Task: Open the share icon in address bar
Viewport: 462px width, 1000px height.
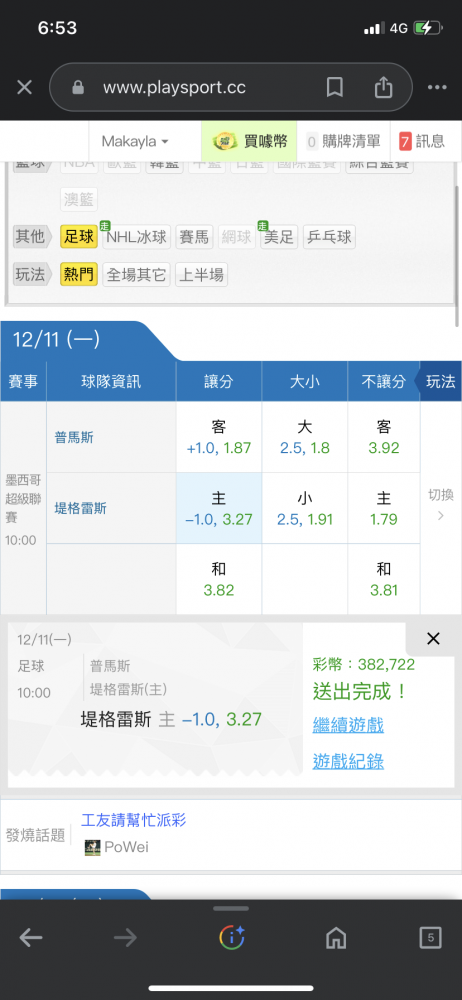Action: [383, 87]
